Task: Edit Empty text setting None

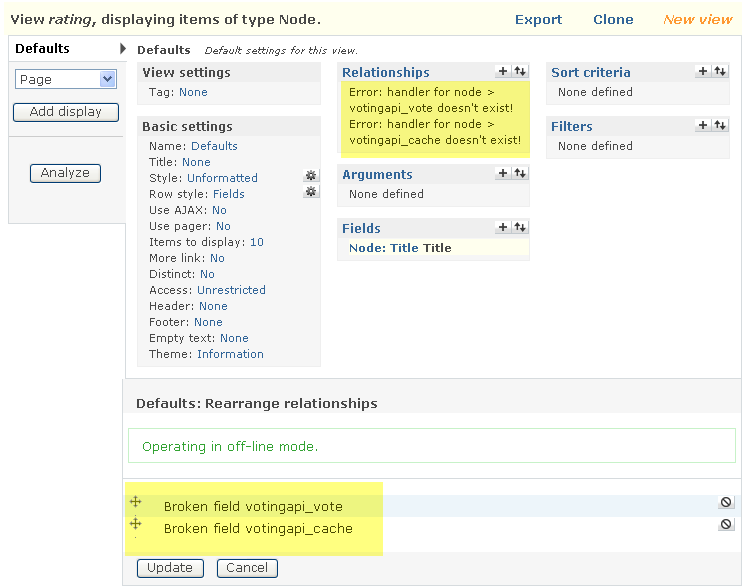Action: tap(234, 339)
